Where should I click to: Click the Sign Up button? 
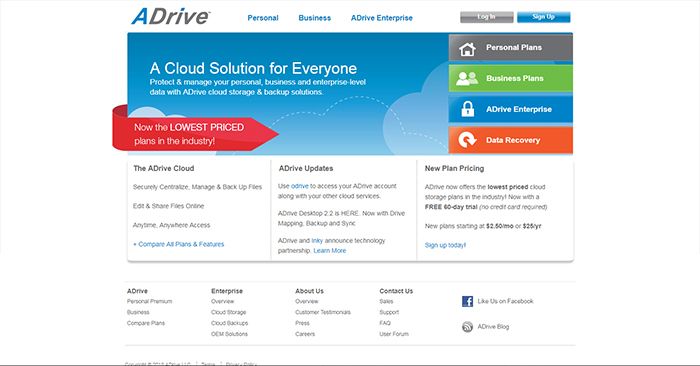click(544, 17)
